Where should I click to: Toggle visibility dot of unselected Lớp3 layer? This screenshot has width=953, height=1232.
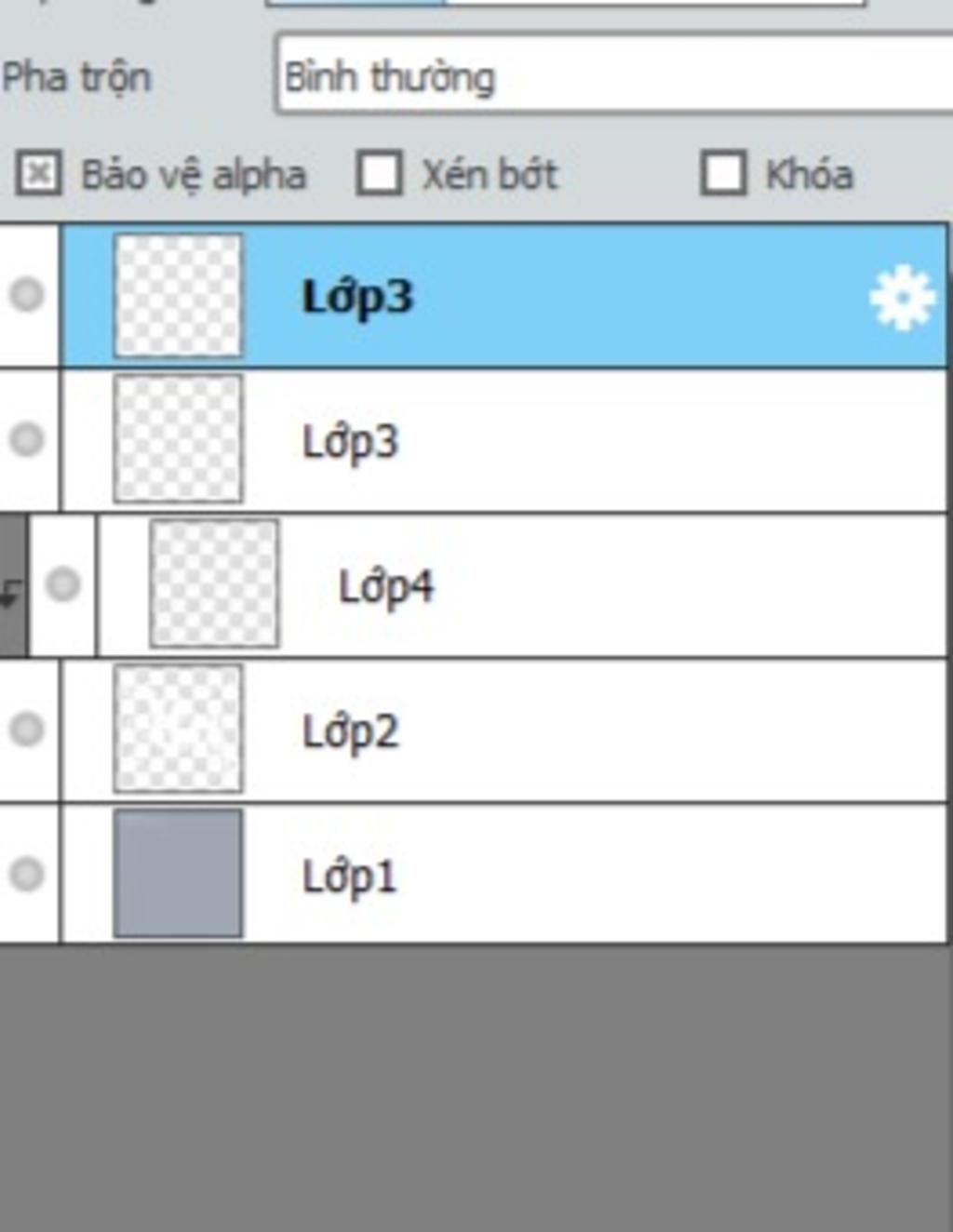coord(27,438)
